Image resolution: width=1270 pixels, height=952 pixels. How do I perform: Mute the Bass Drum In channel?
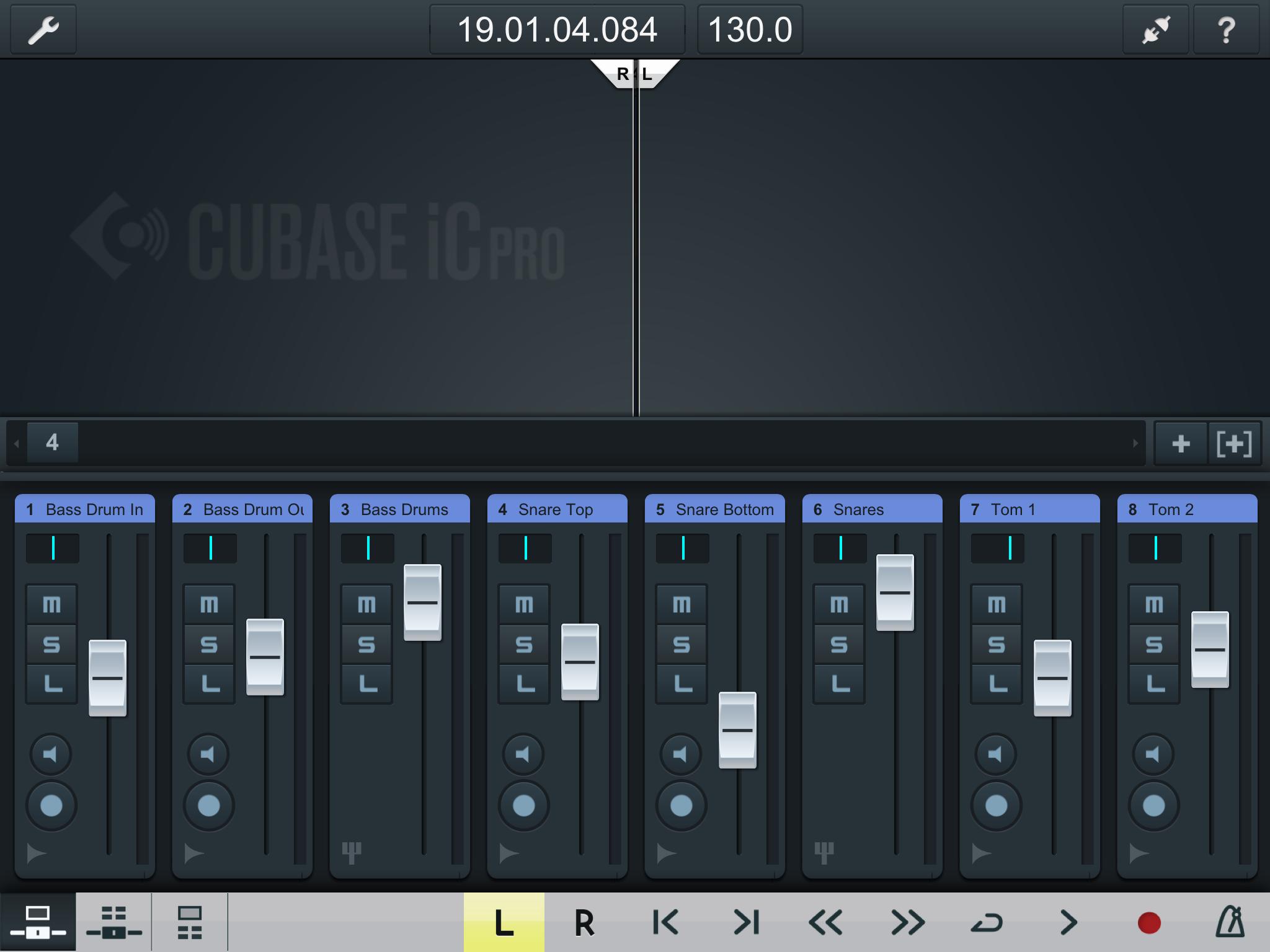[x=51, y=604]
